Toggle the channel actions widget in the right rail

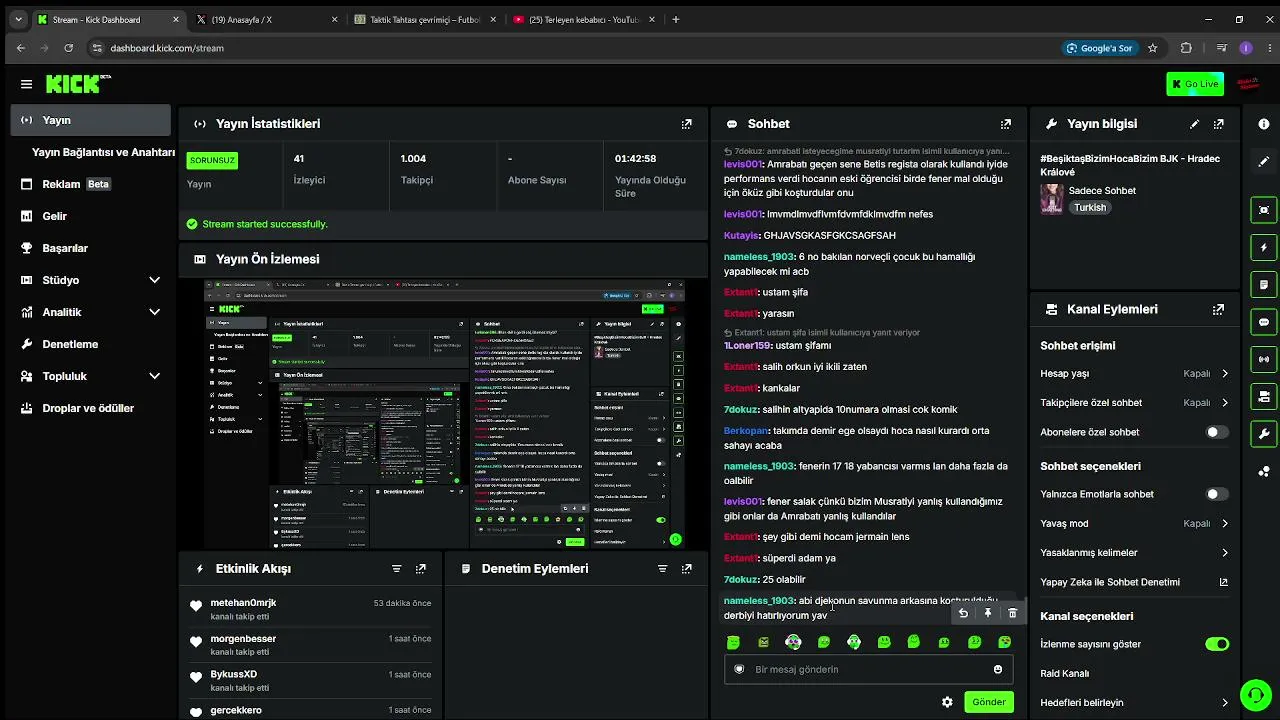pyautogui.click(x=1264, y=397)
